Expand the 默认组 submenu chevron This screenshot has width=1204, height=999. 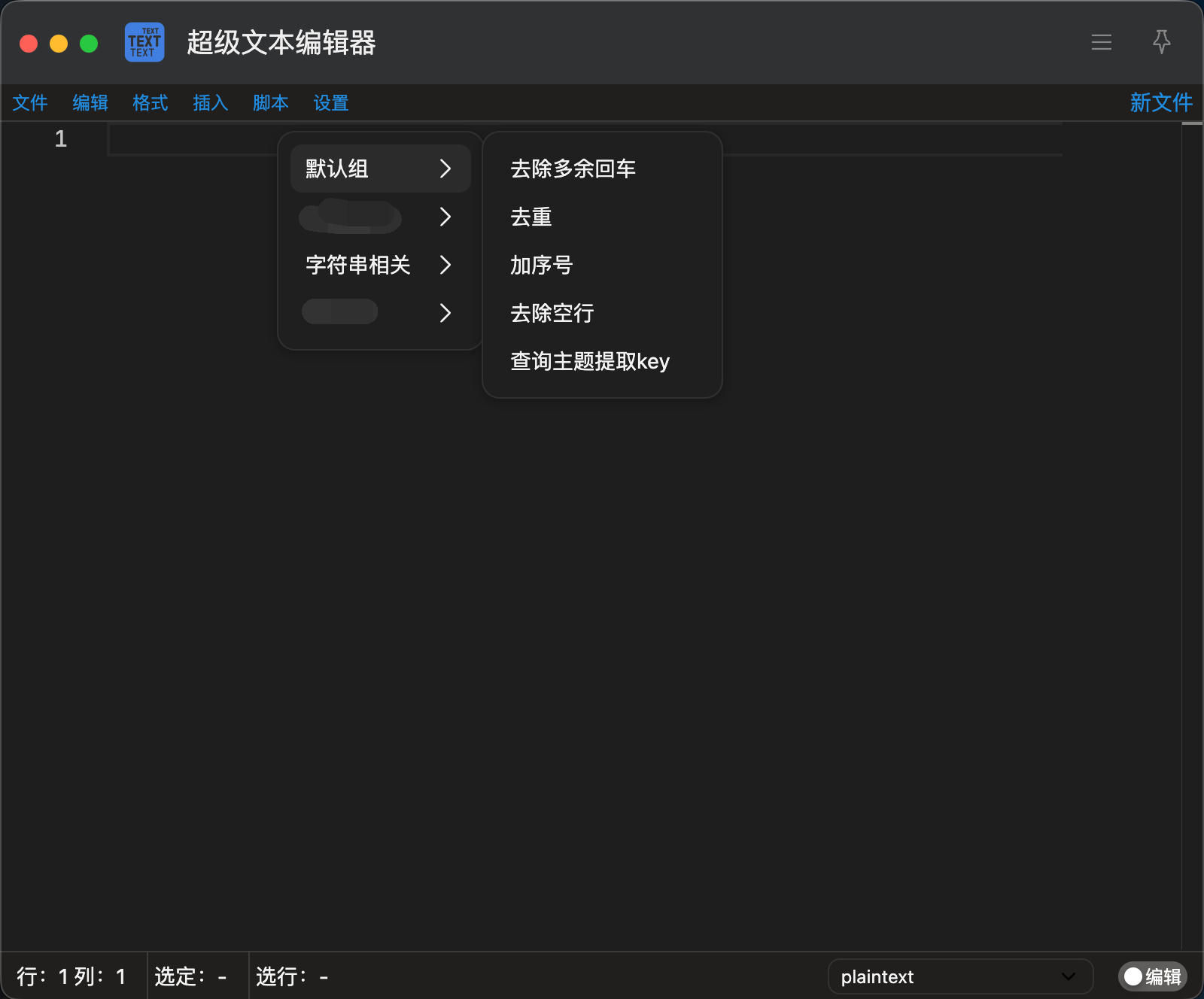click(445, 169)
